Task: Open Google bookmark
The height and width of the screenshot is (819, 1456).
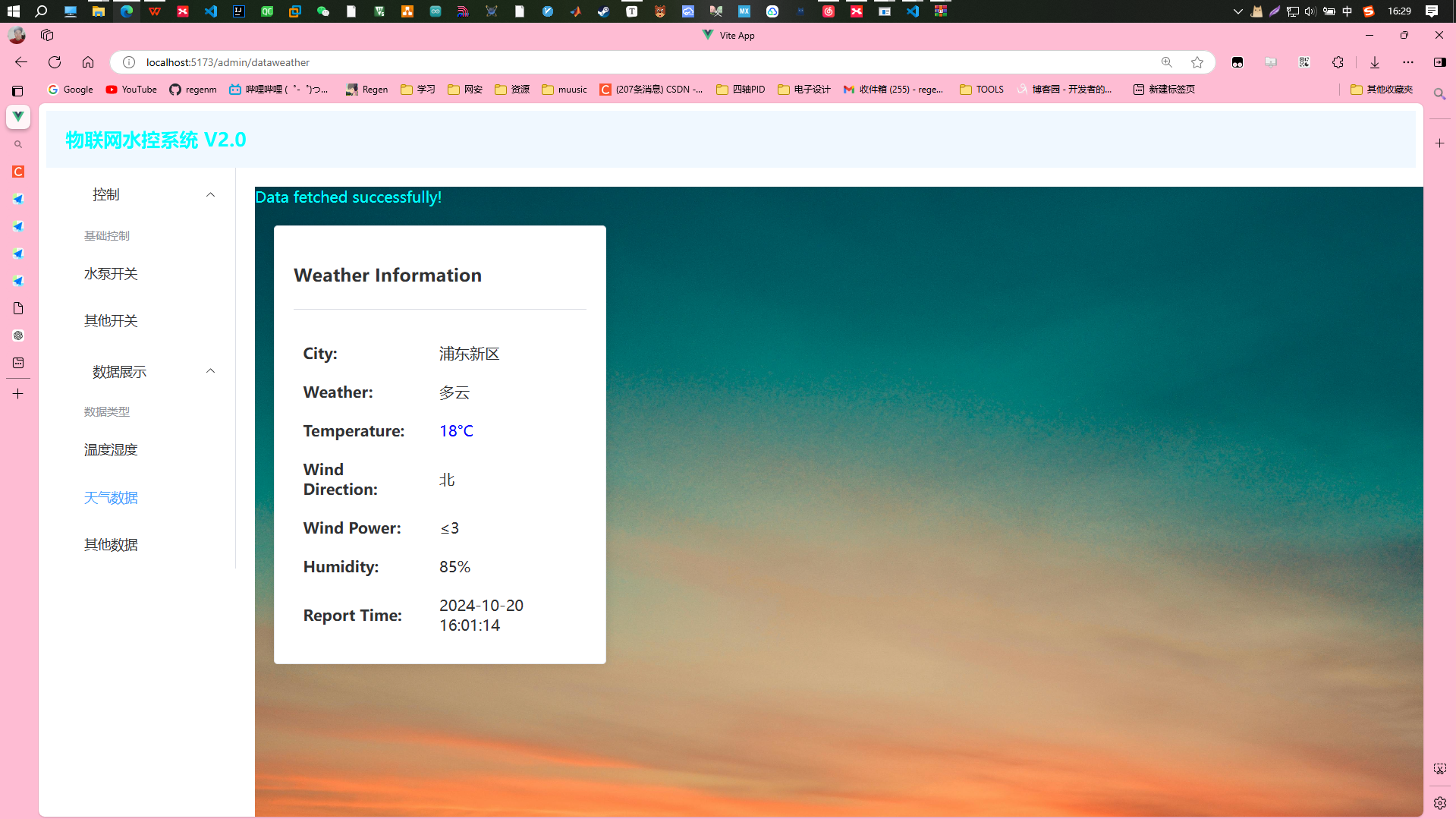Action: (x=71, y=90)
